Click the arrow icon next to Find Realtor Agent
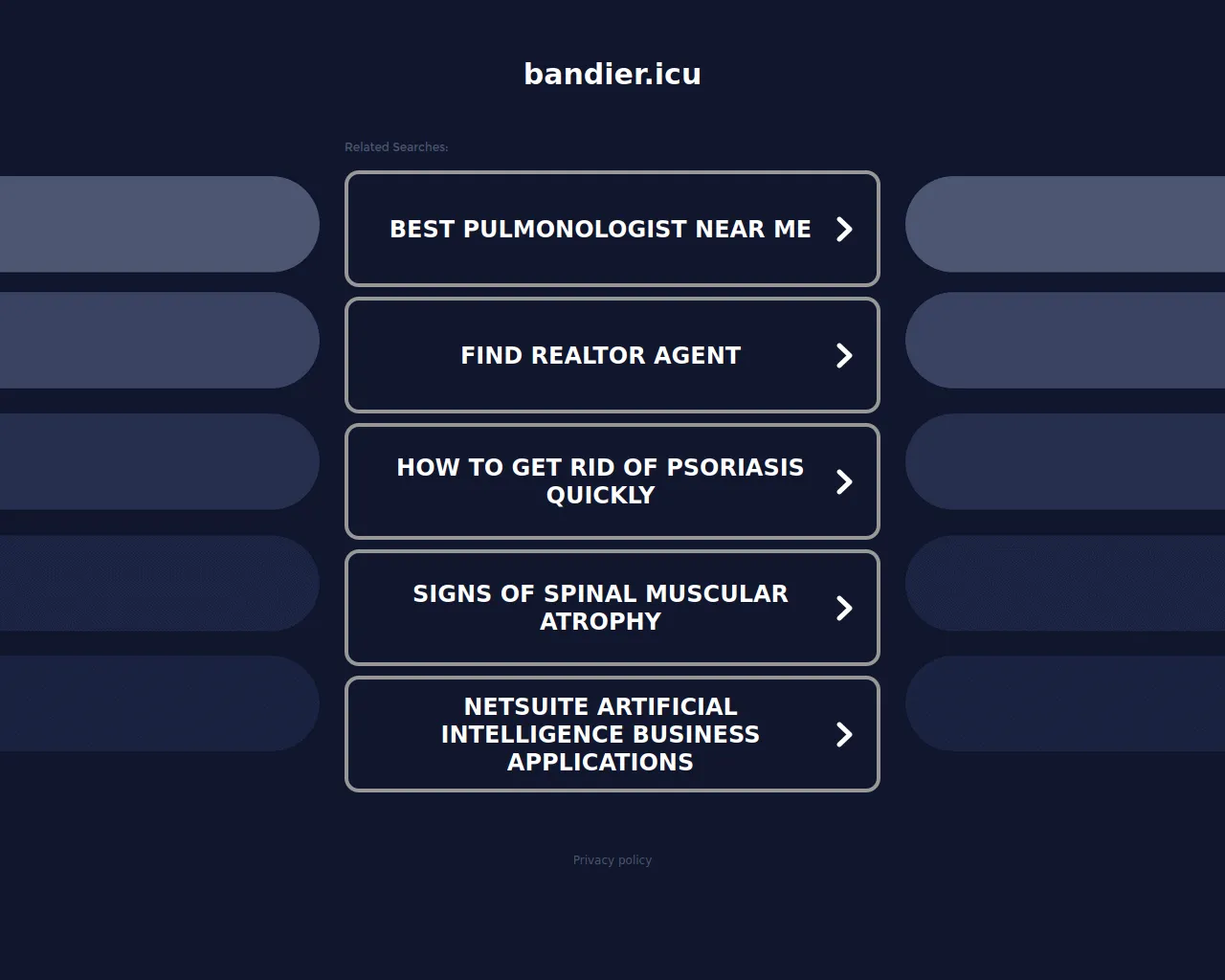This screenshot has width=1225, height=980. 844,355
